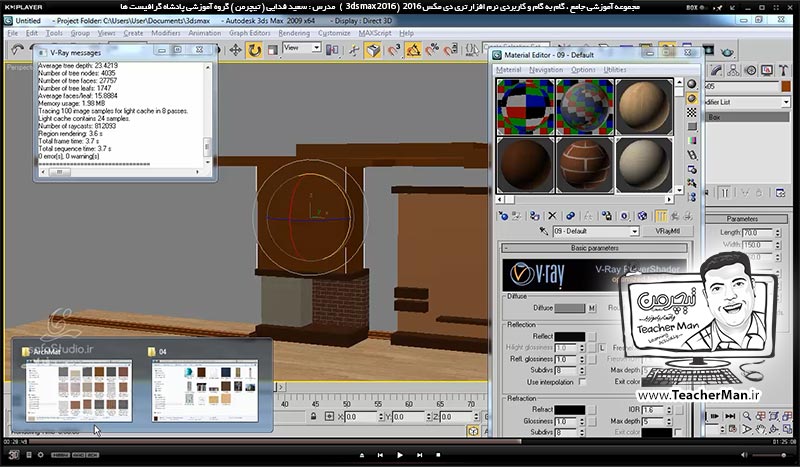
Task: Open the MAXScript menu
Action: pyautogui.click(x=375, y=33)
